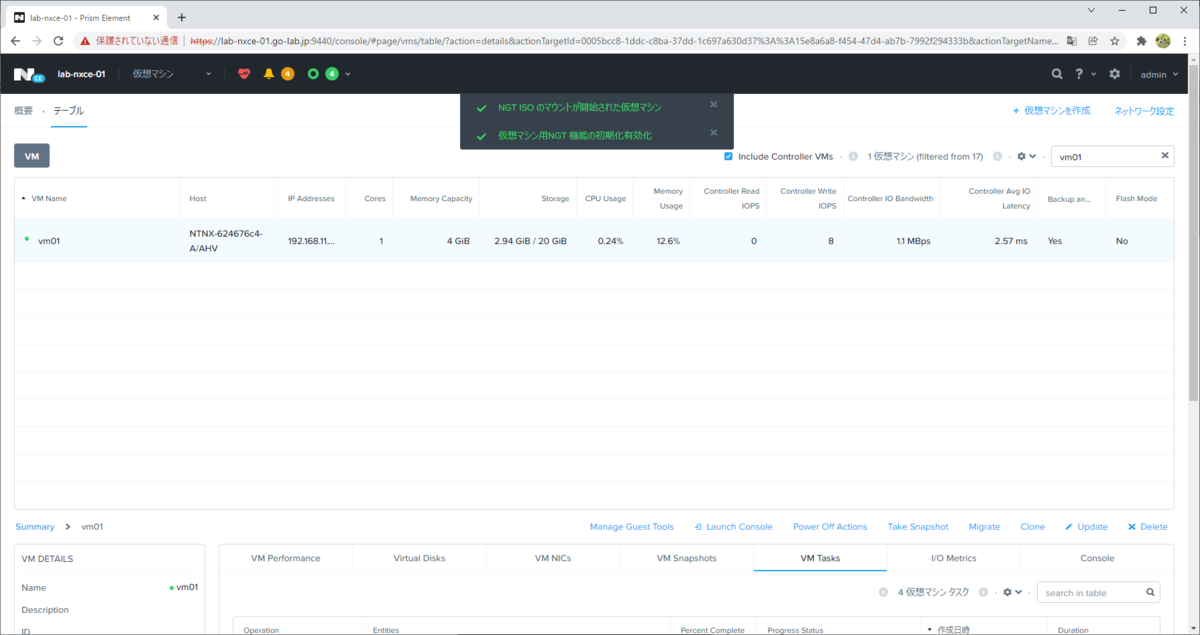The image size is (1200, 635).
Task: Click Update with pencil icon
Action: coord(1086,526)
